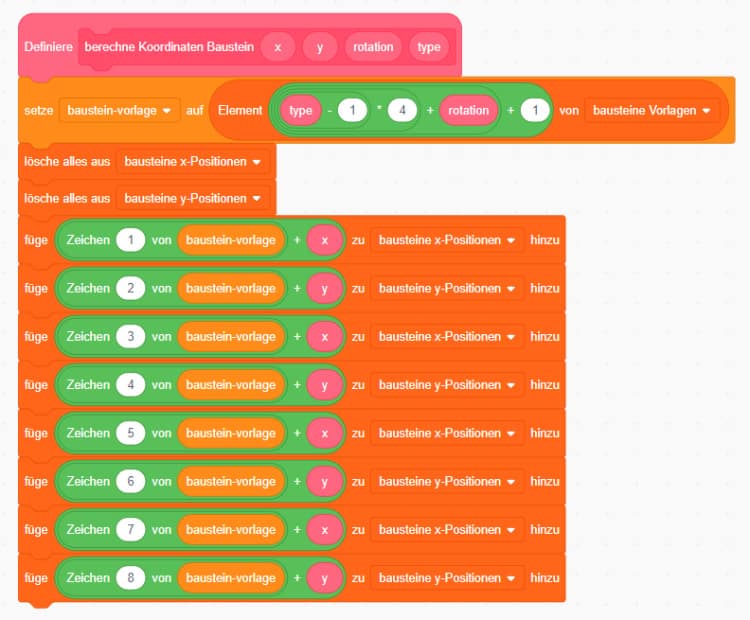Click the pink x argument in the Zeichen 5 row
This screenshot has width=750, height=620.
(x=325, y=433)
